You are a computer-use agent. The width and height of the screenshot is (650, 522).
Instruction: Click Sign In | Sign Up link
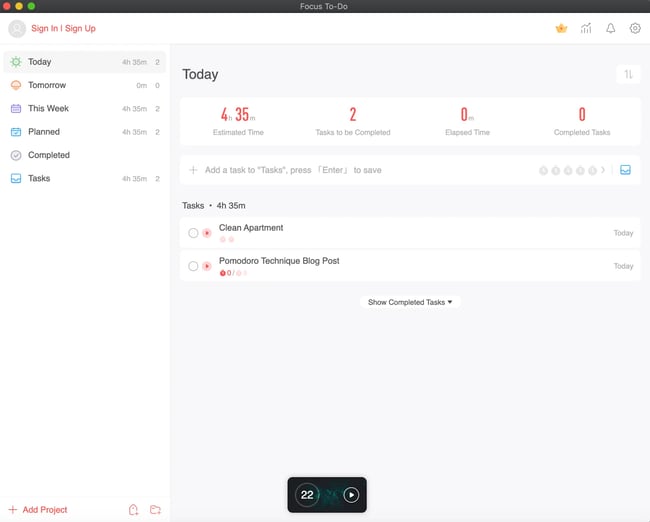63,28
